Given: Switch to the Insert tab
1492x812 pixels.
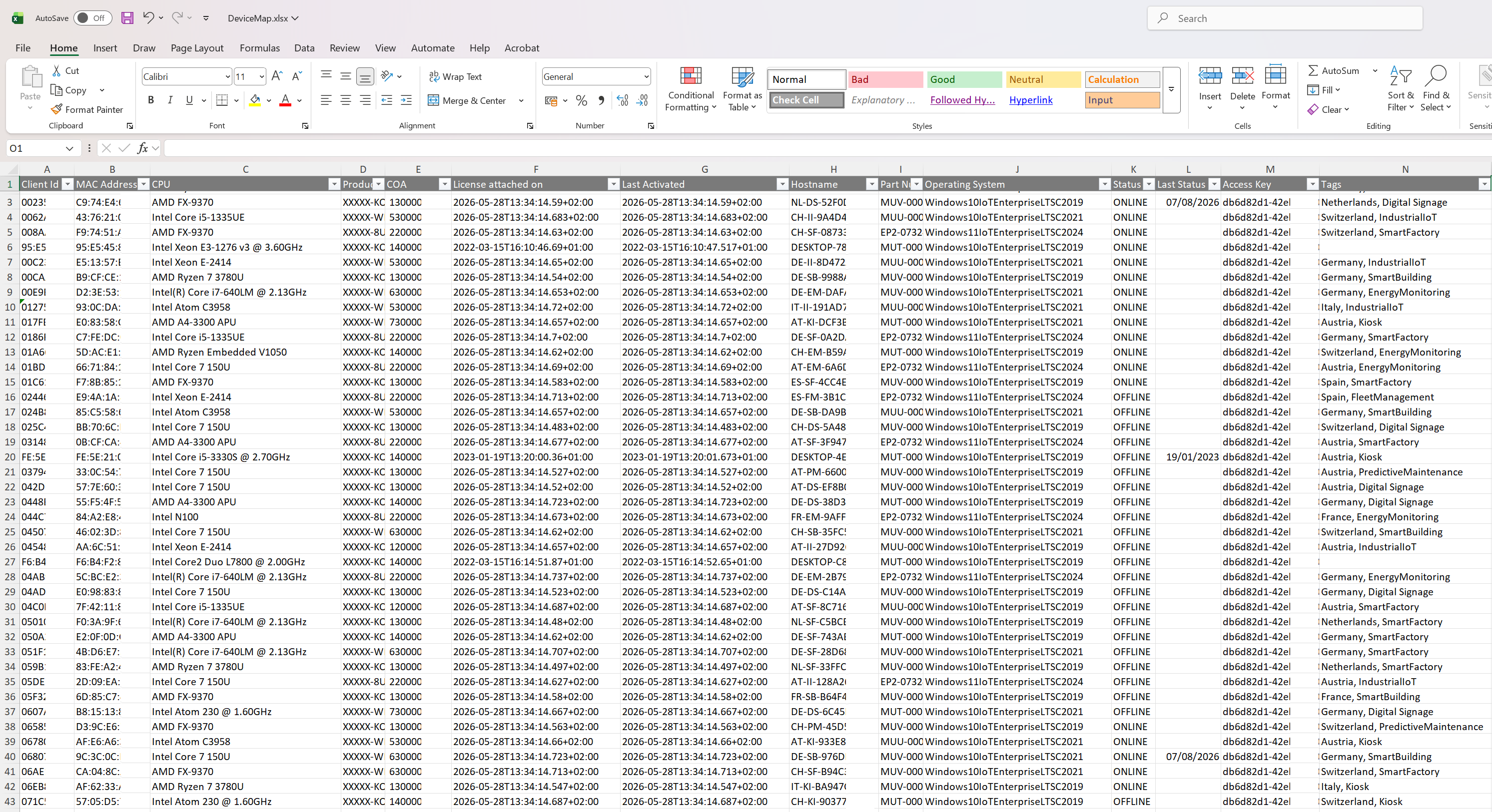Looking at the screenshot, I should coord(105,48).
